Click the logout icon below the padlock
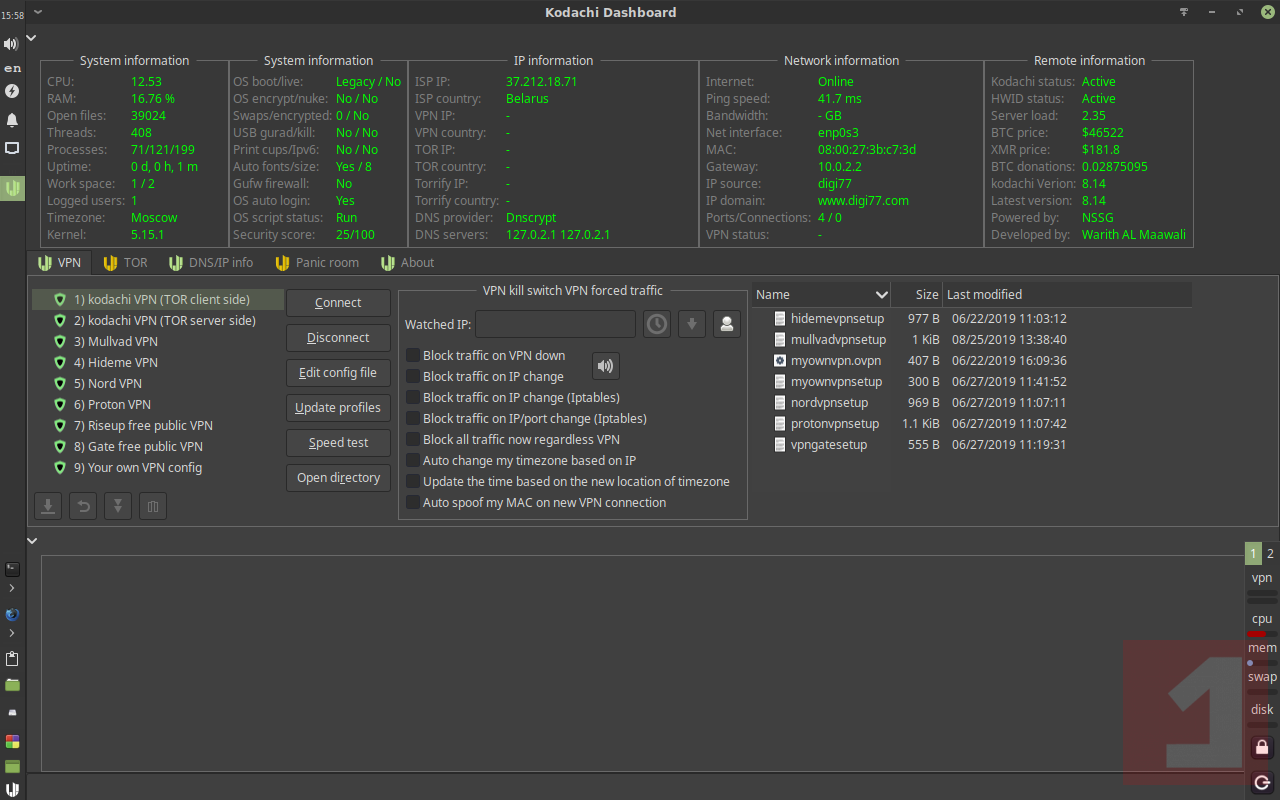 point(1262,782)
